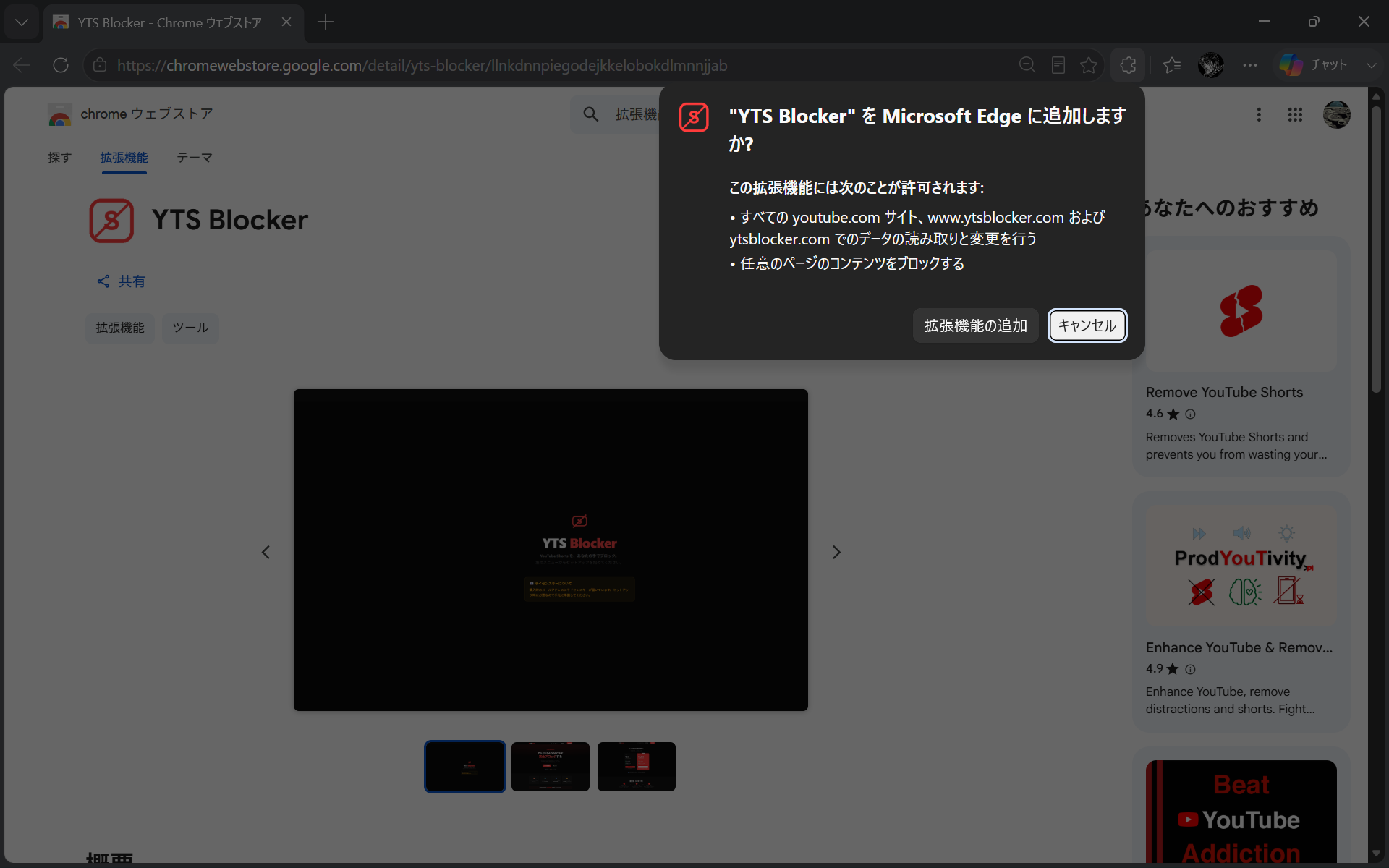
Task: Click the Remove YouTube Shorts logo image
Action: click(x=1241, y=311)
